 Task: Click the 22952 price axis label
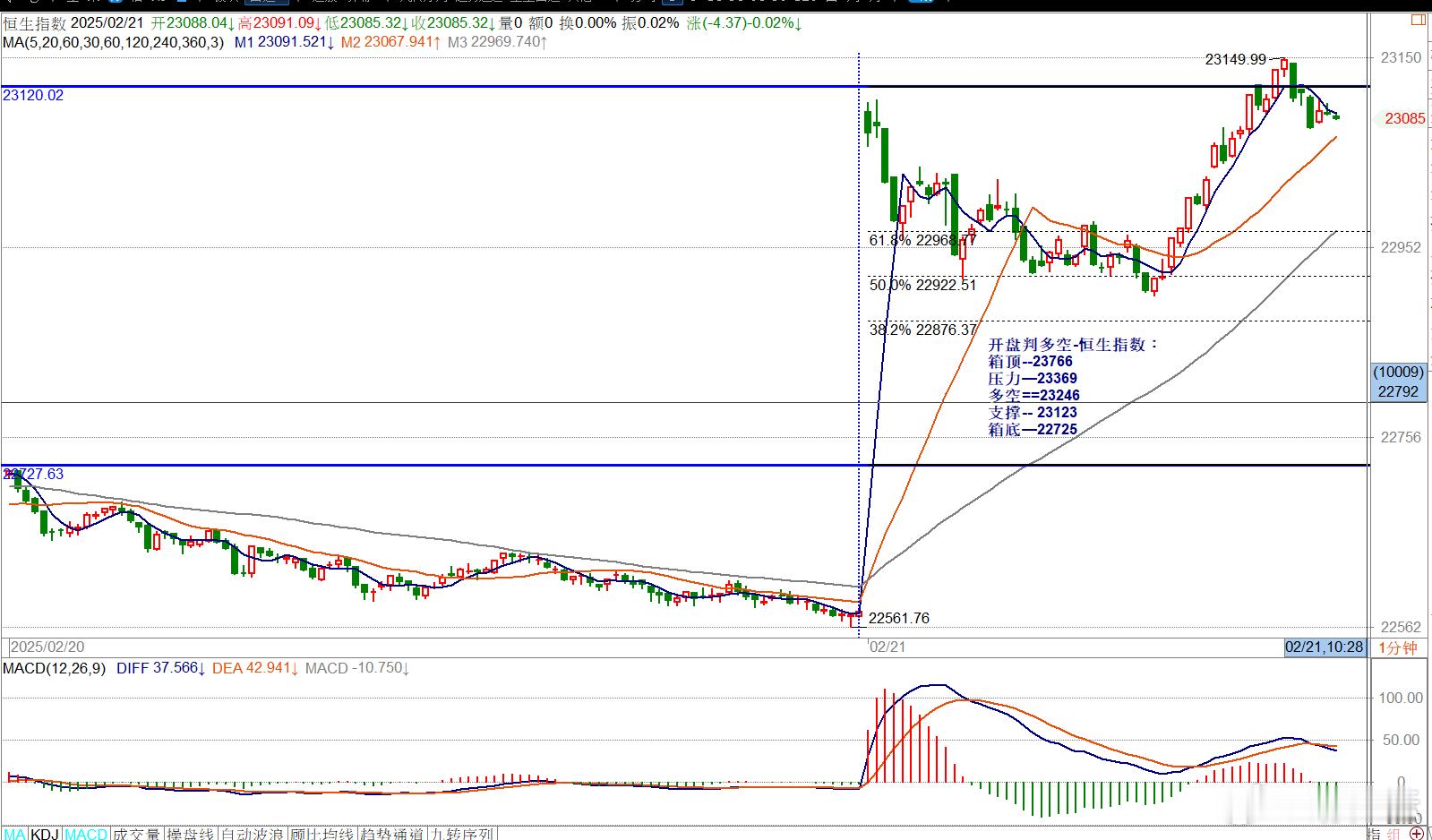1401,247
